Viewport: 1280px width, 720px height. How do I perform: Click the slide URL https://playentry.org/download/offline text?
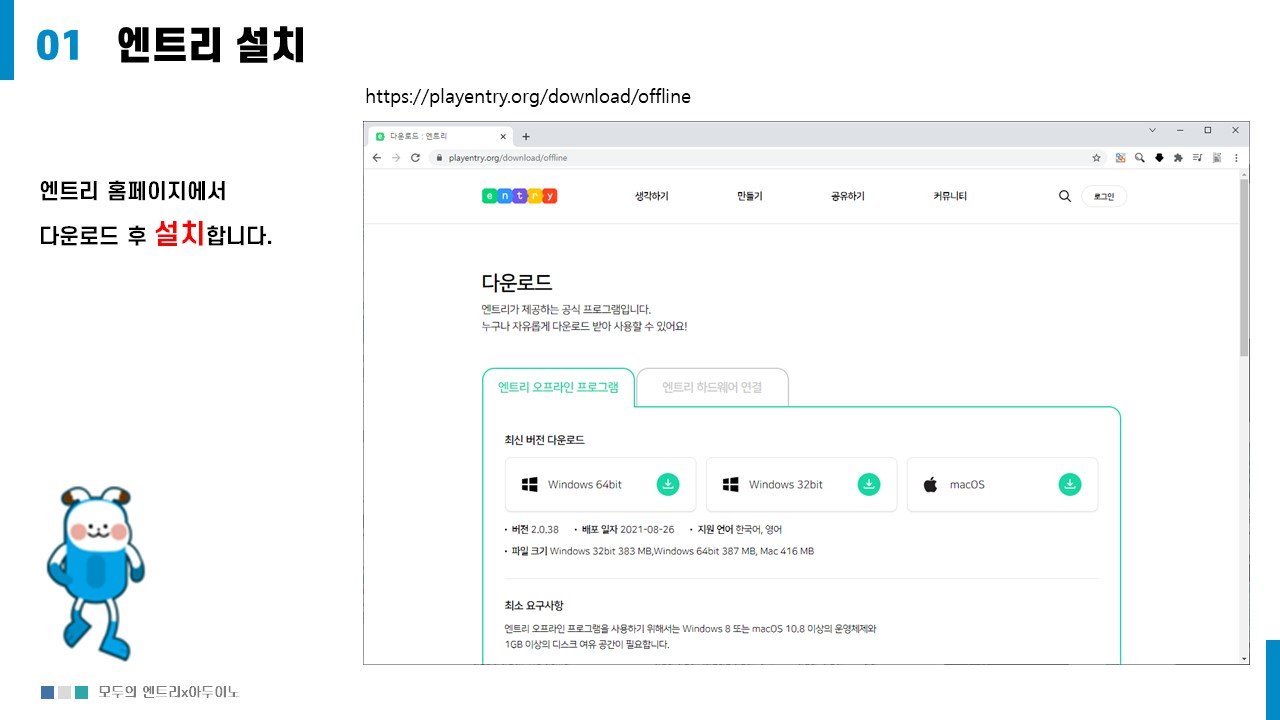pyautogui.click(x=528, y=97)
